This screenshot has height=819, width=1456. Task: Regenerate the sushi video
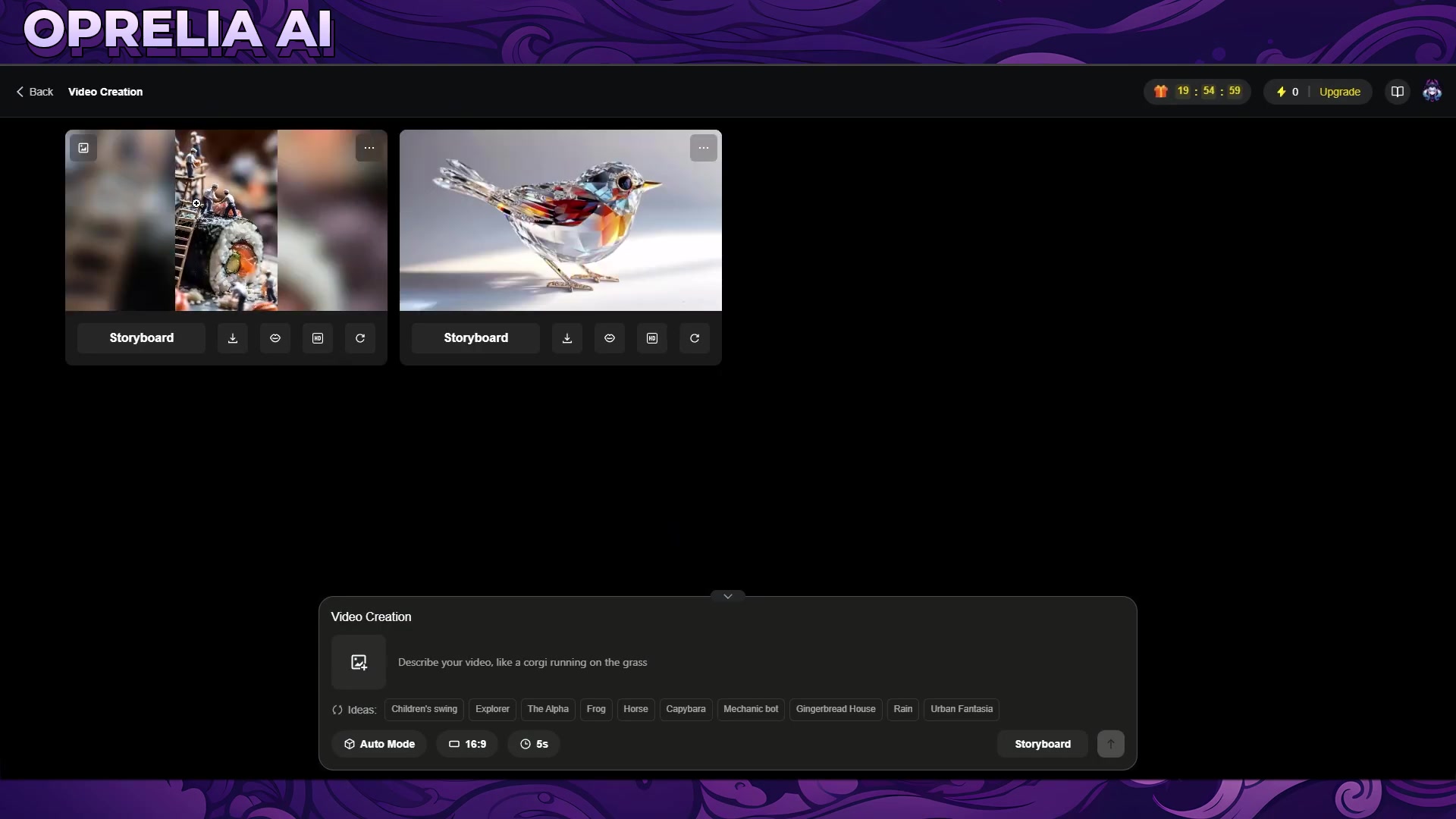point(360,338)
